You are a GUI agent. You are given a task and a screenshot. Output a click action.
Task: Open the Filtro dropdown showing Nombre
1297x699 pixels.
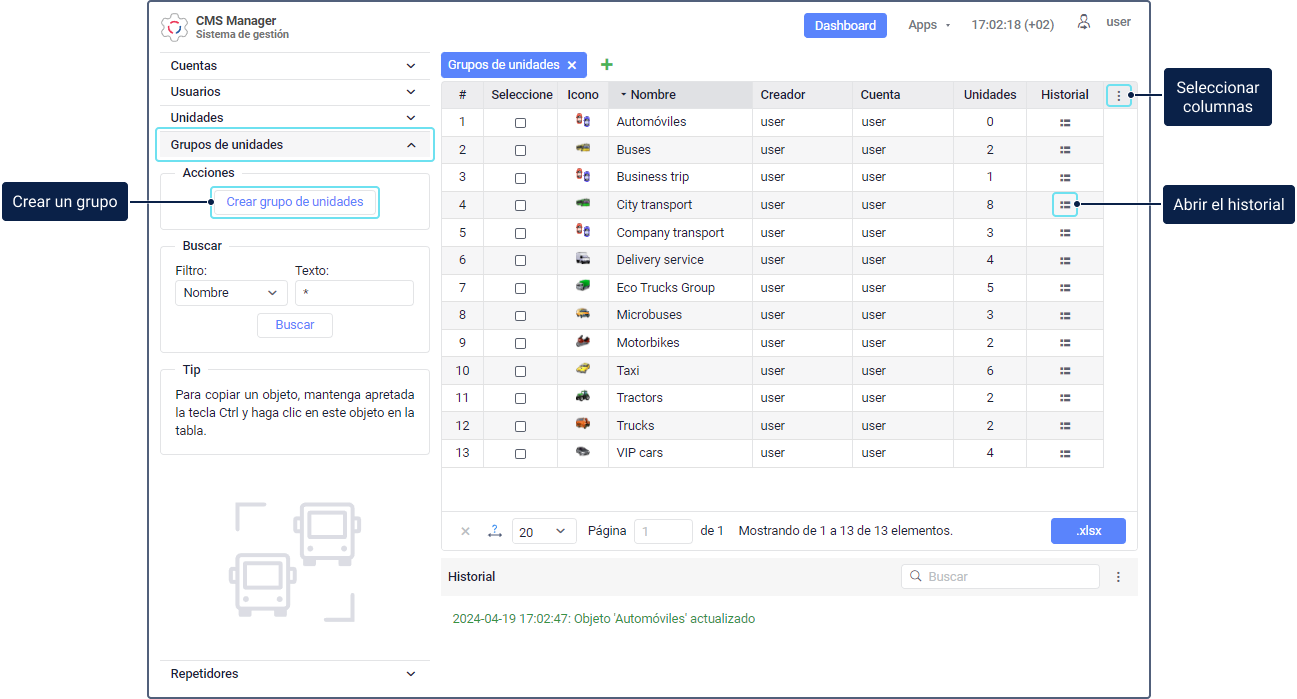231,293
